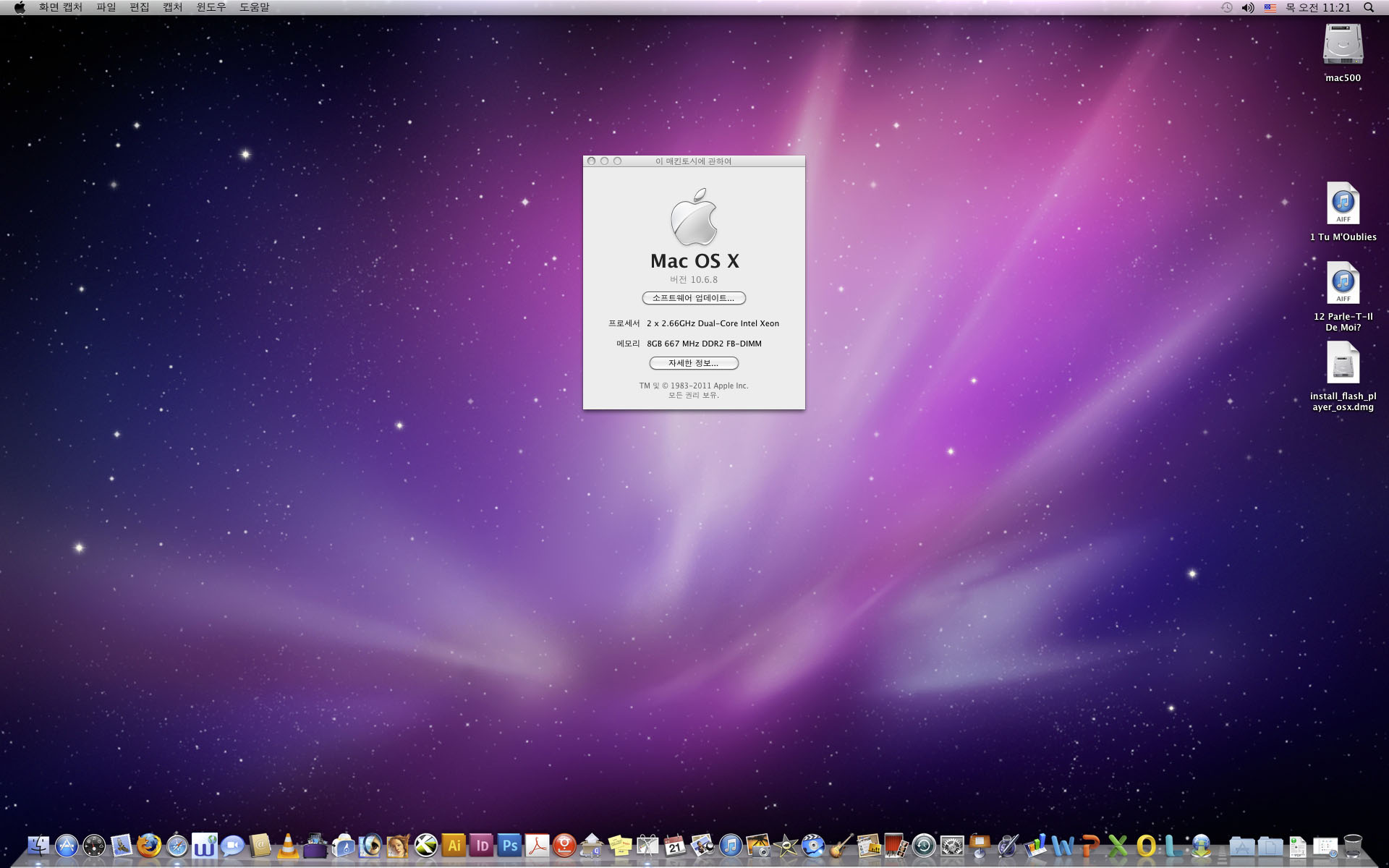
Task: Open Firefox browser from the Dock
Action: pos(149,845)
